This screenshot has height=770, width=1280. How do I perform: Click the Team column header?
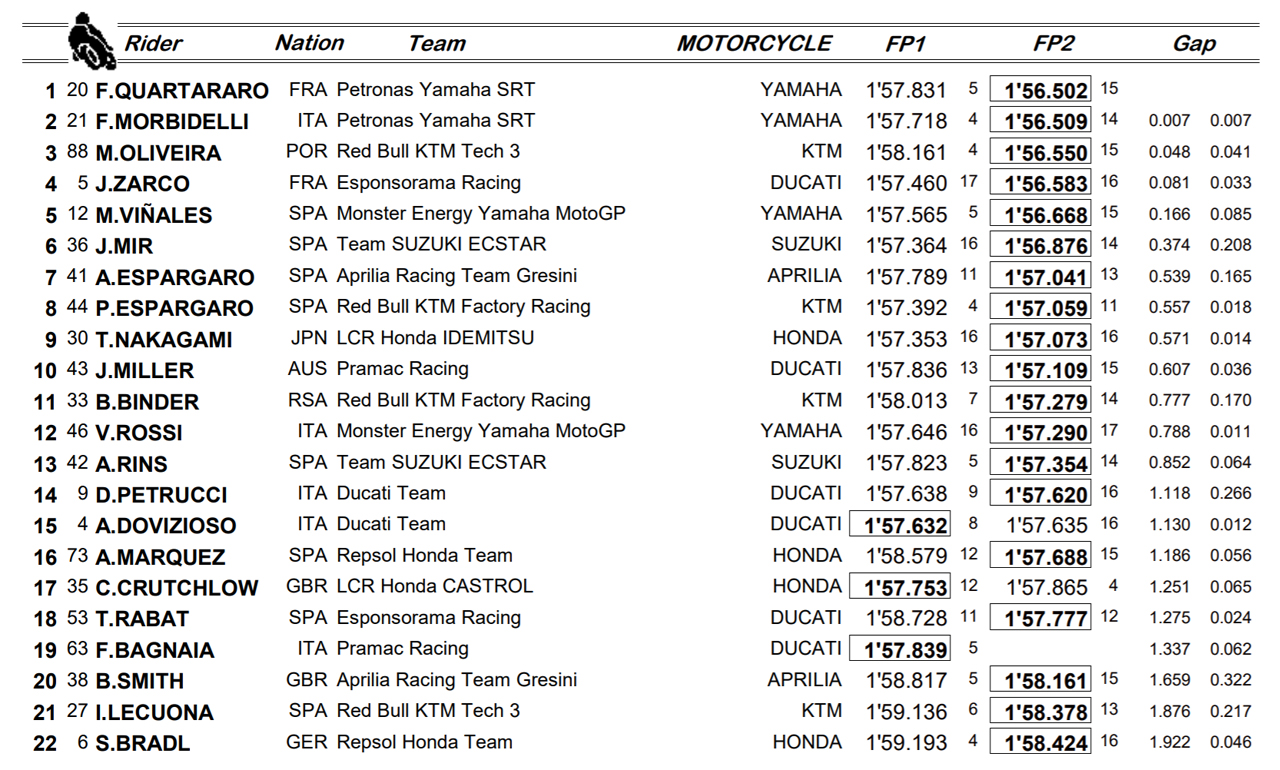click(x=437, y=43)
